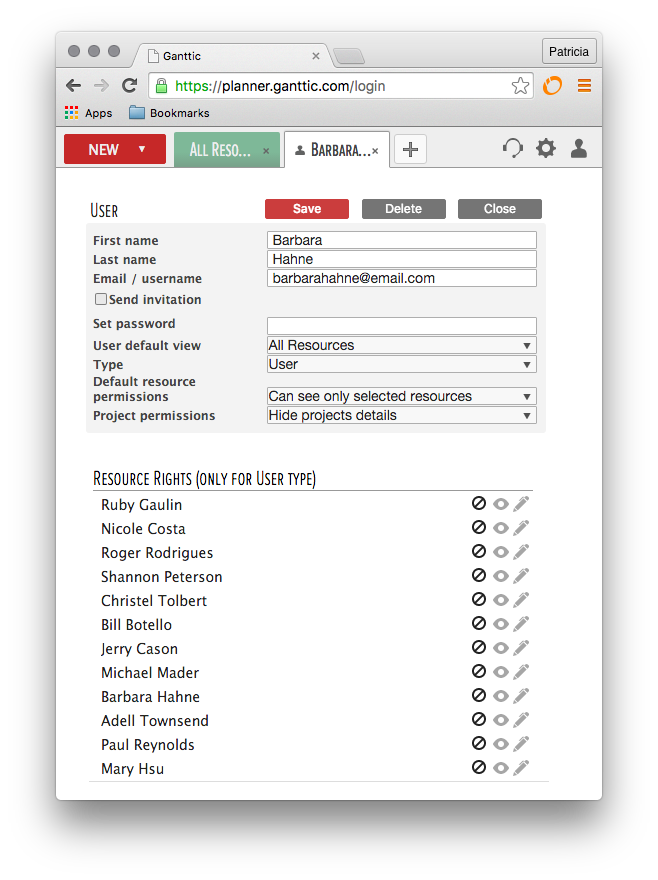Open Default resource permissions dropdown
Image resolution: width=658 pixels, height=880 pixels.
point(401,396)
